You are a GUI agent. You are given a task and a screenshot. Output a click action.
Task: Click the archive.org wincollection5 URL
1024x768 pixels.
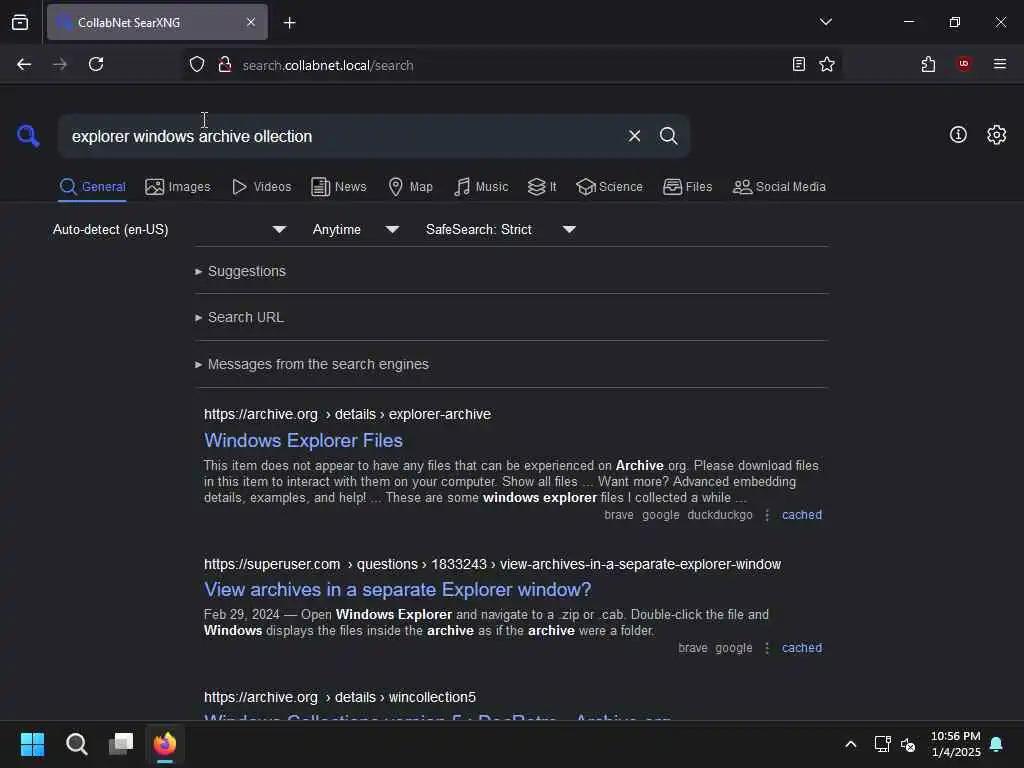coord(340,697)
